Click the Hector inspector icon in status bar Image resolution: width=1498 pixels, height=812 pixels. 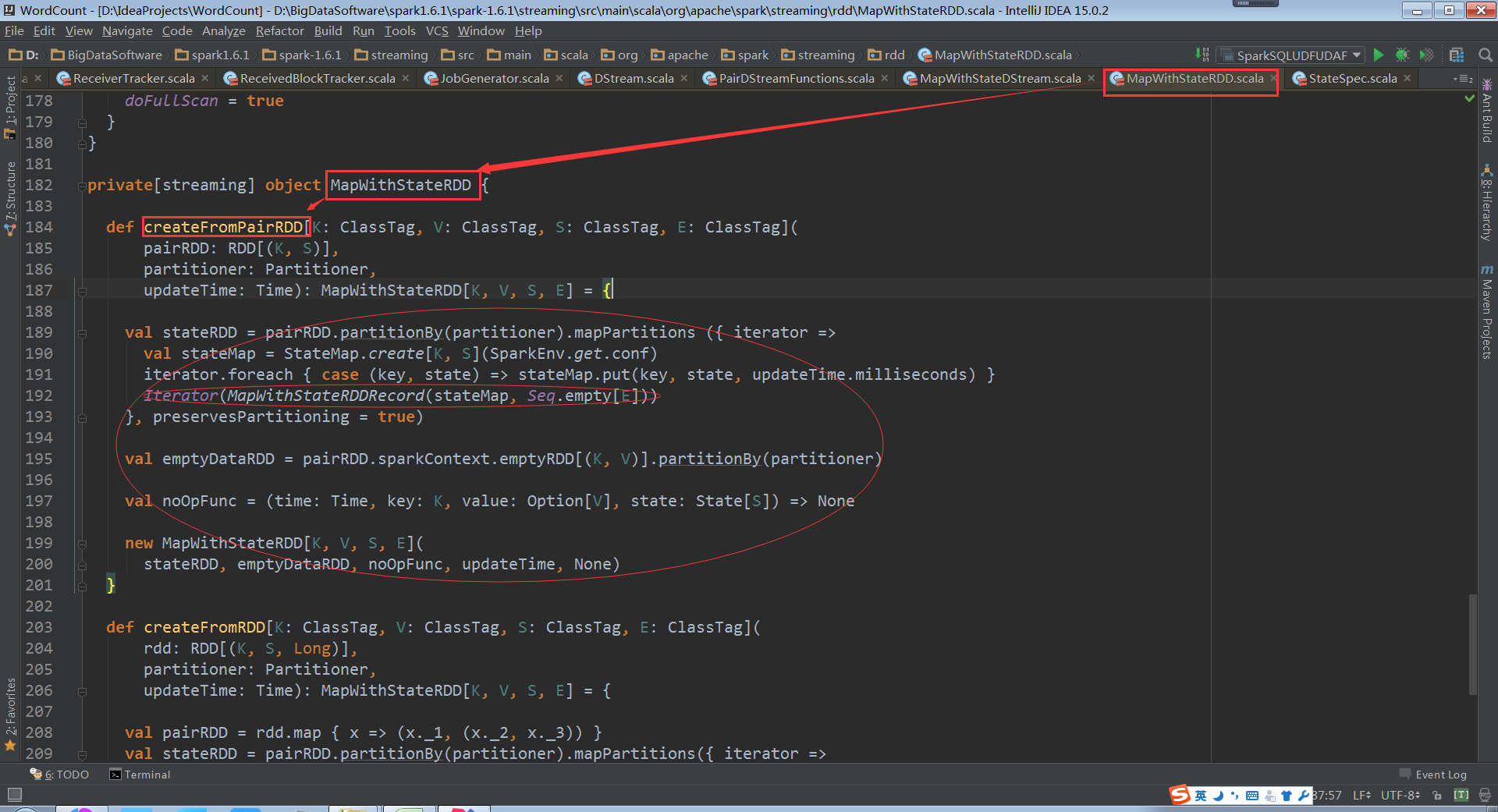tap(1485, 795)
